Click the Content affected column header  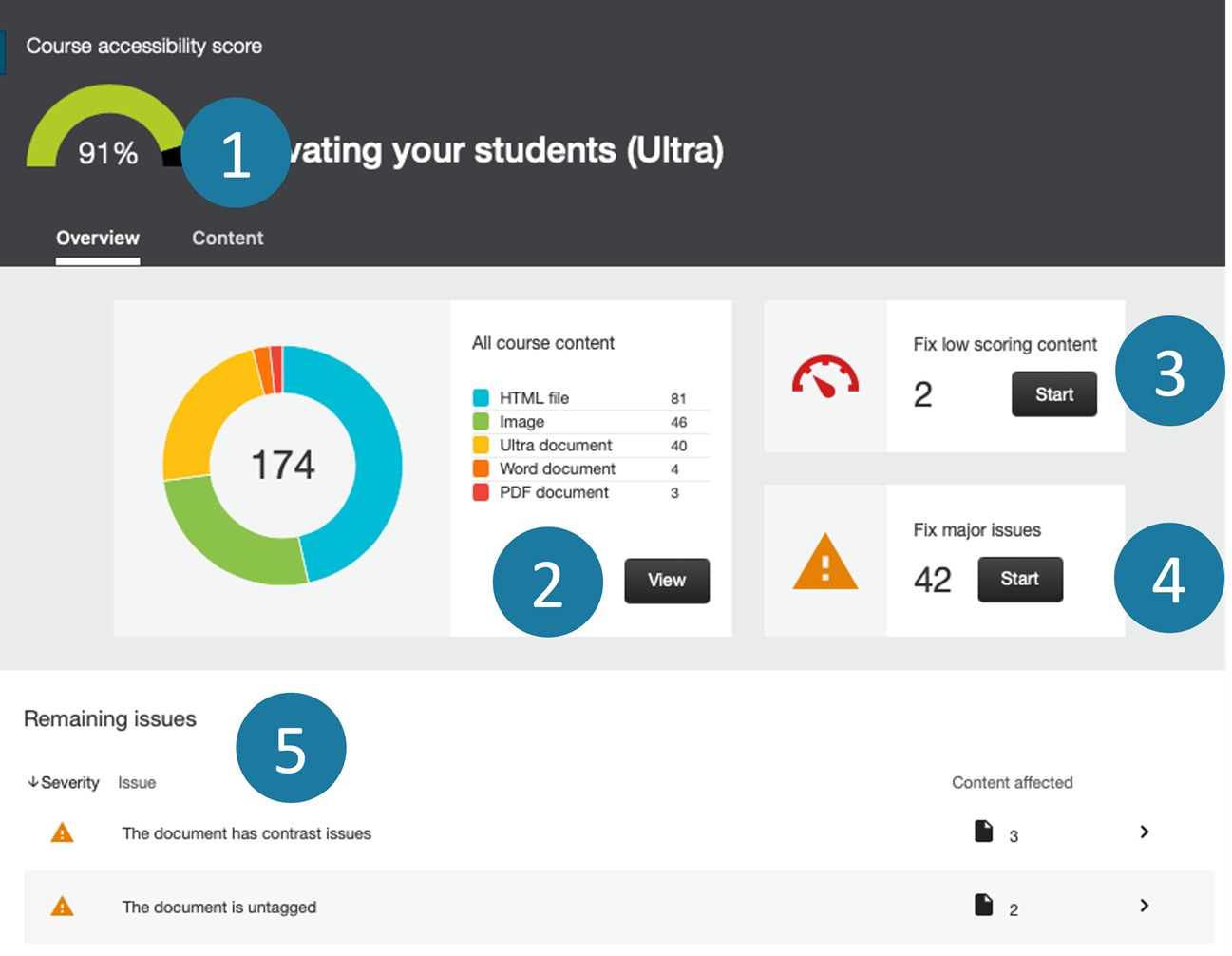coord(1013,783)
